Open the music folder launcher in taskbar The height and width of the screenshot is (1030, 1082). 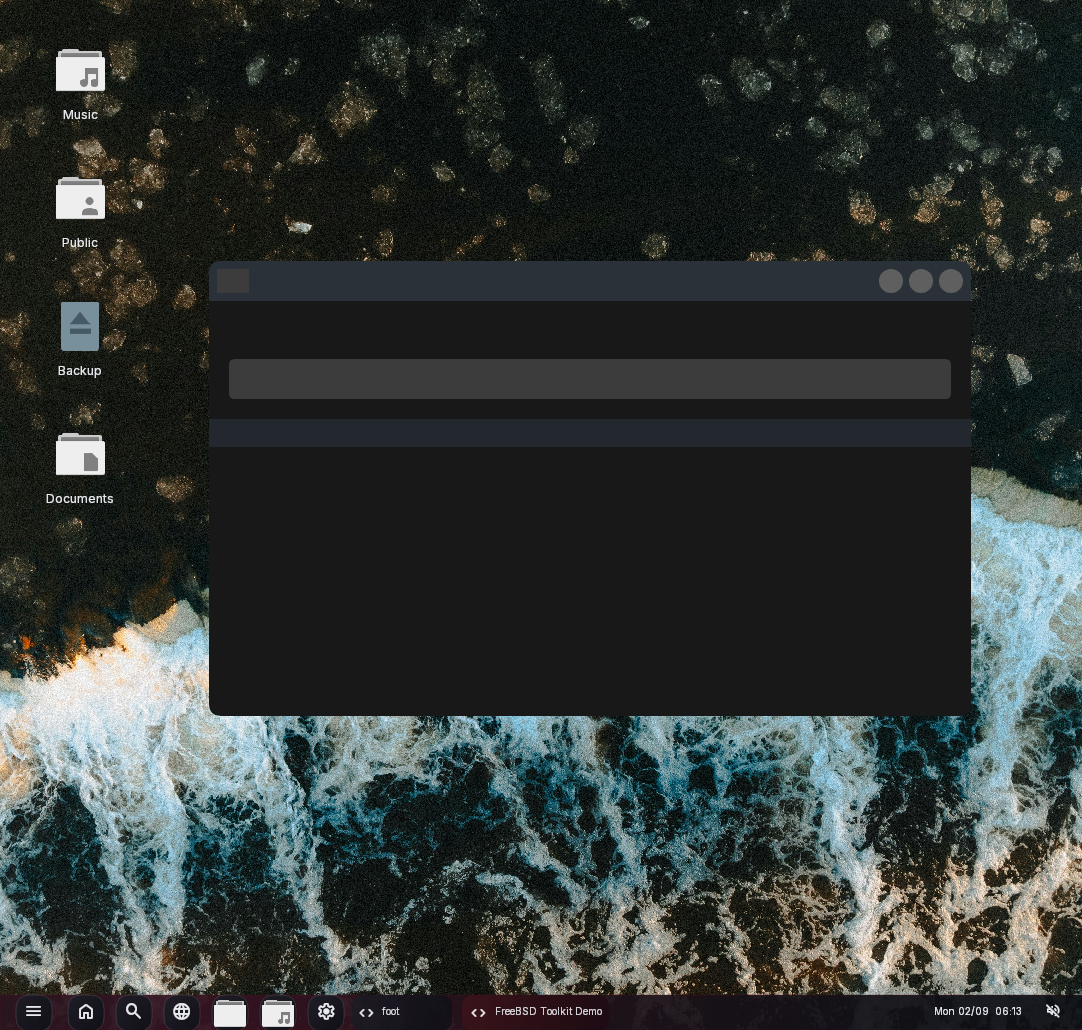click(278, 1013)
